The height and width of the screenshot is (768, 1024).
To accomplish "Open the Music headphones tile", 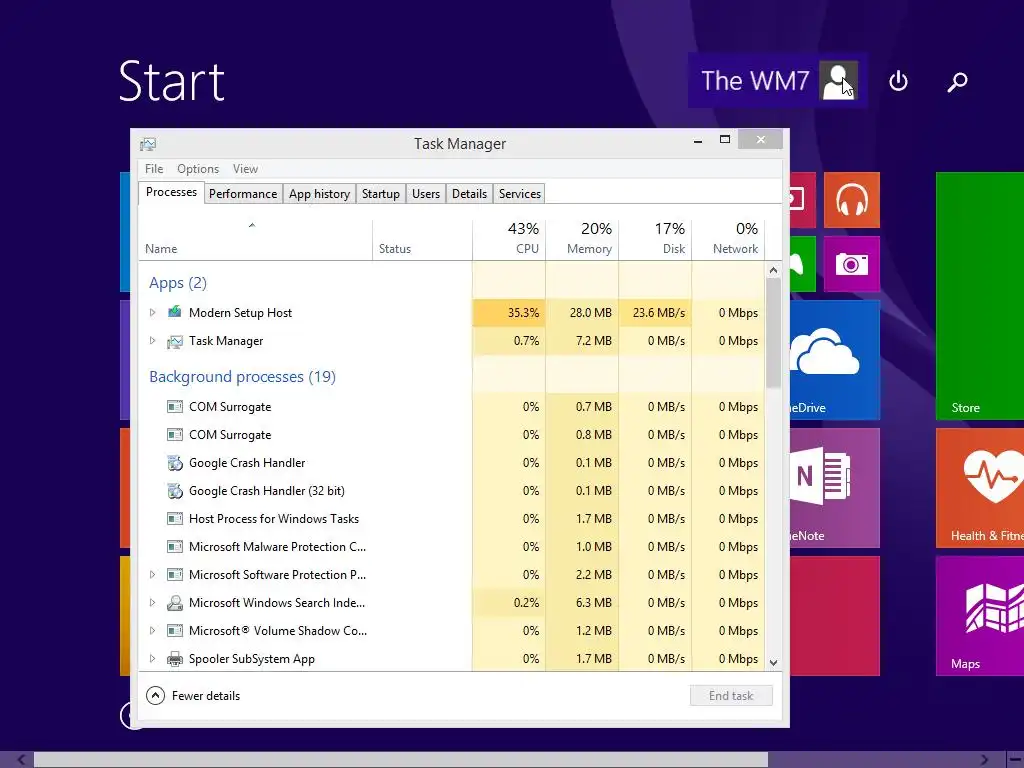I will coord(852,200).
